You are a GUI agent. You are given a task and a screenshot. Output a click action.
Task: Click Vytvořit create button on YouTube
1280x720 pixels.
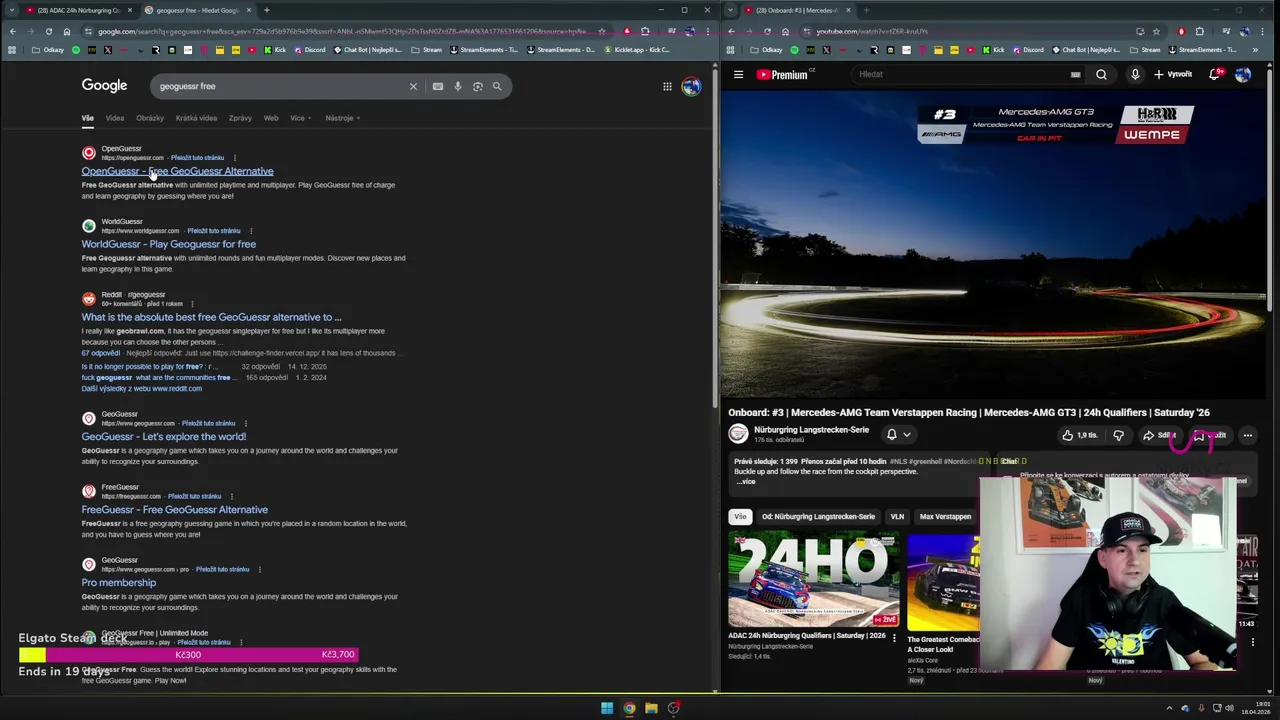point(1173,74)
